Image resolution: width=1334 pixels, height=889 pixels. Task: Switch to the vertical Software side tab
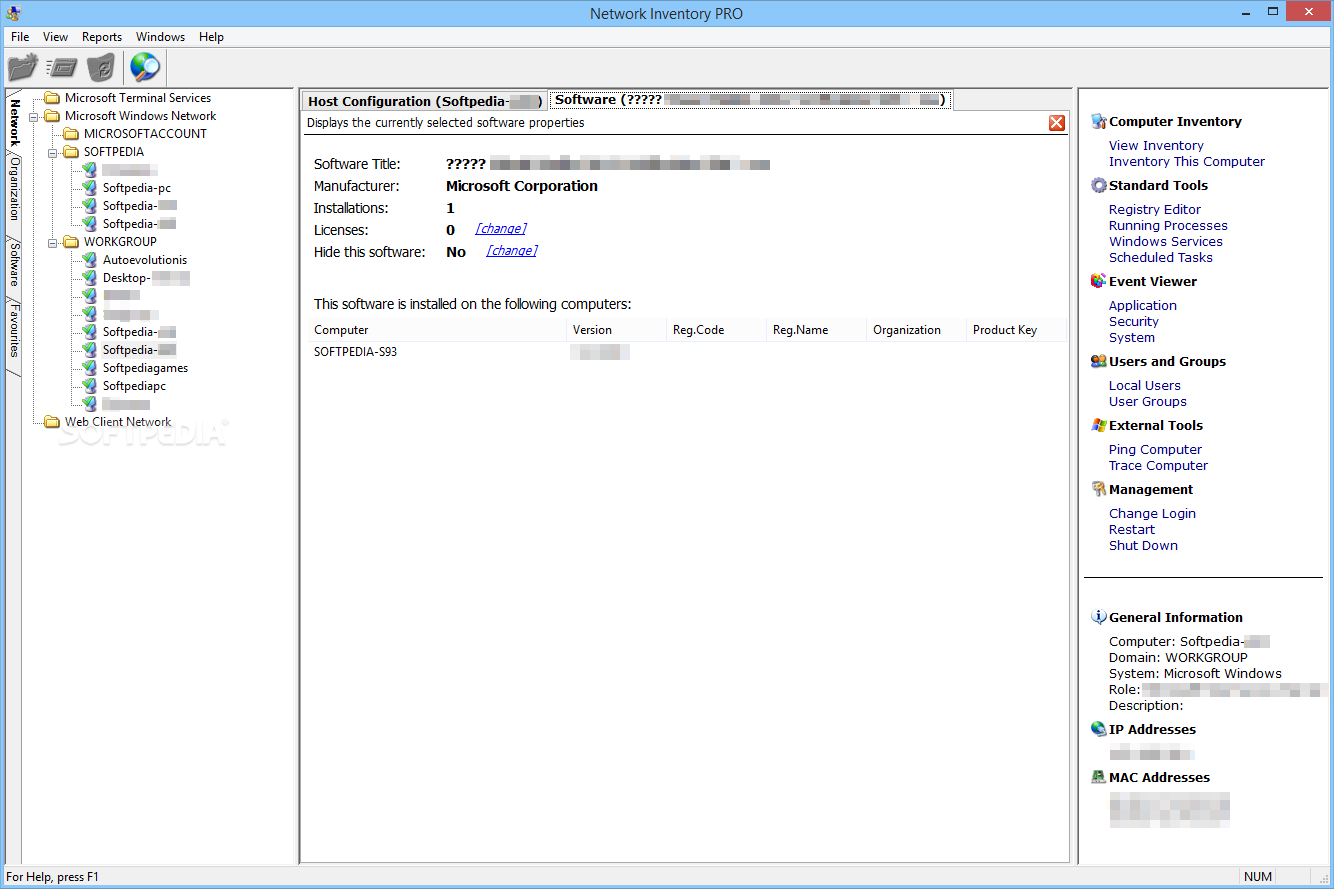click(x=14, y=265)
